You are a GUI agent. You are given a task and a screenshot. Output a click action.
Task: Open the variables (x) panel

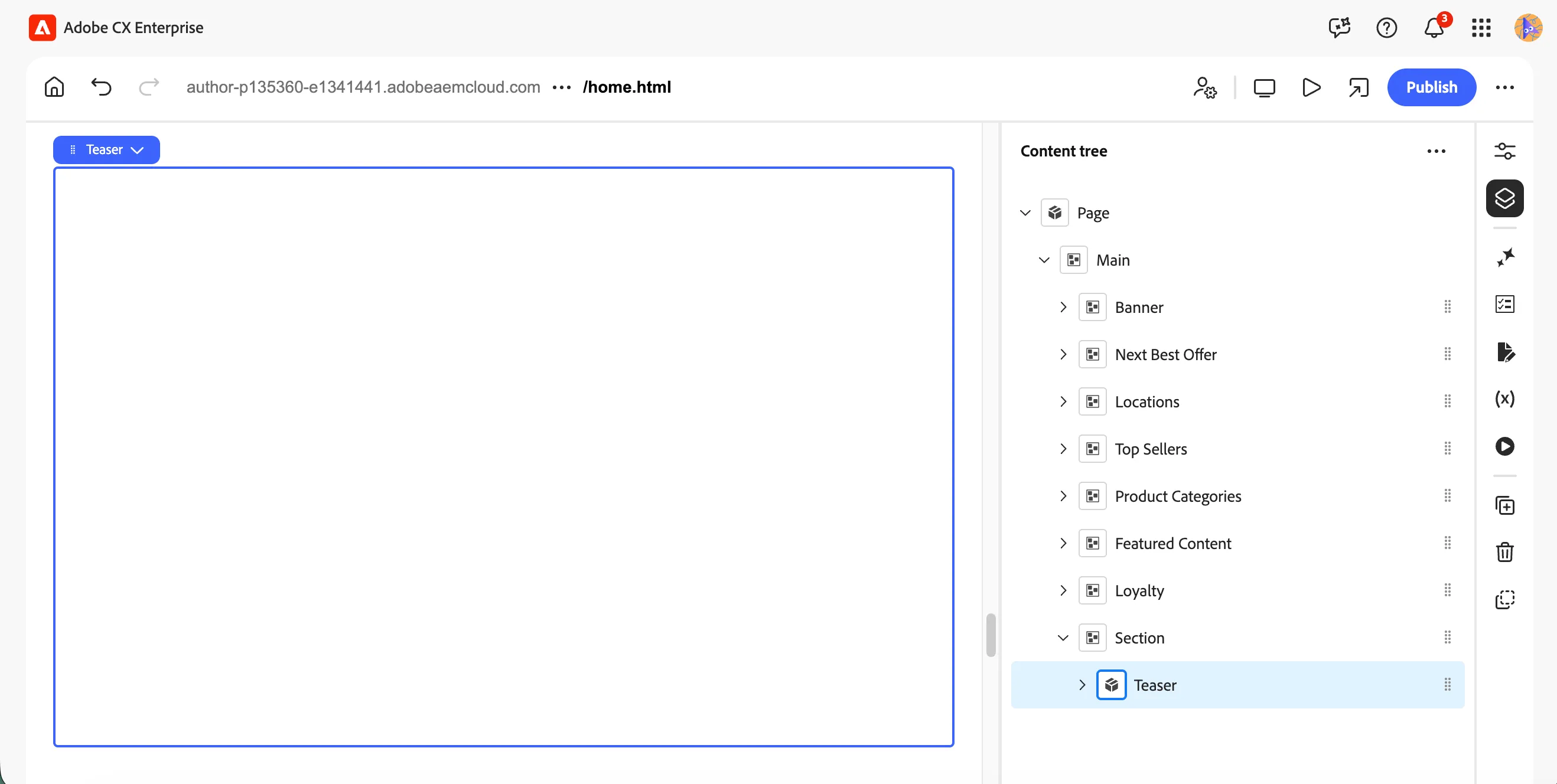click(x=1504, y=398)
